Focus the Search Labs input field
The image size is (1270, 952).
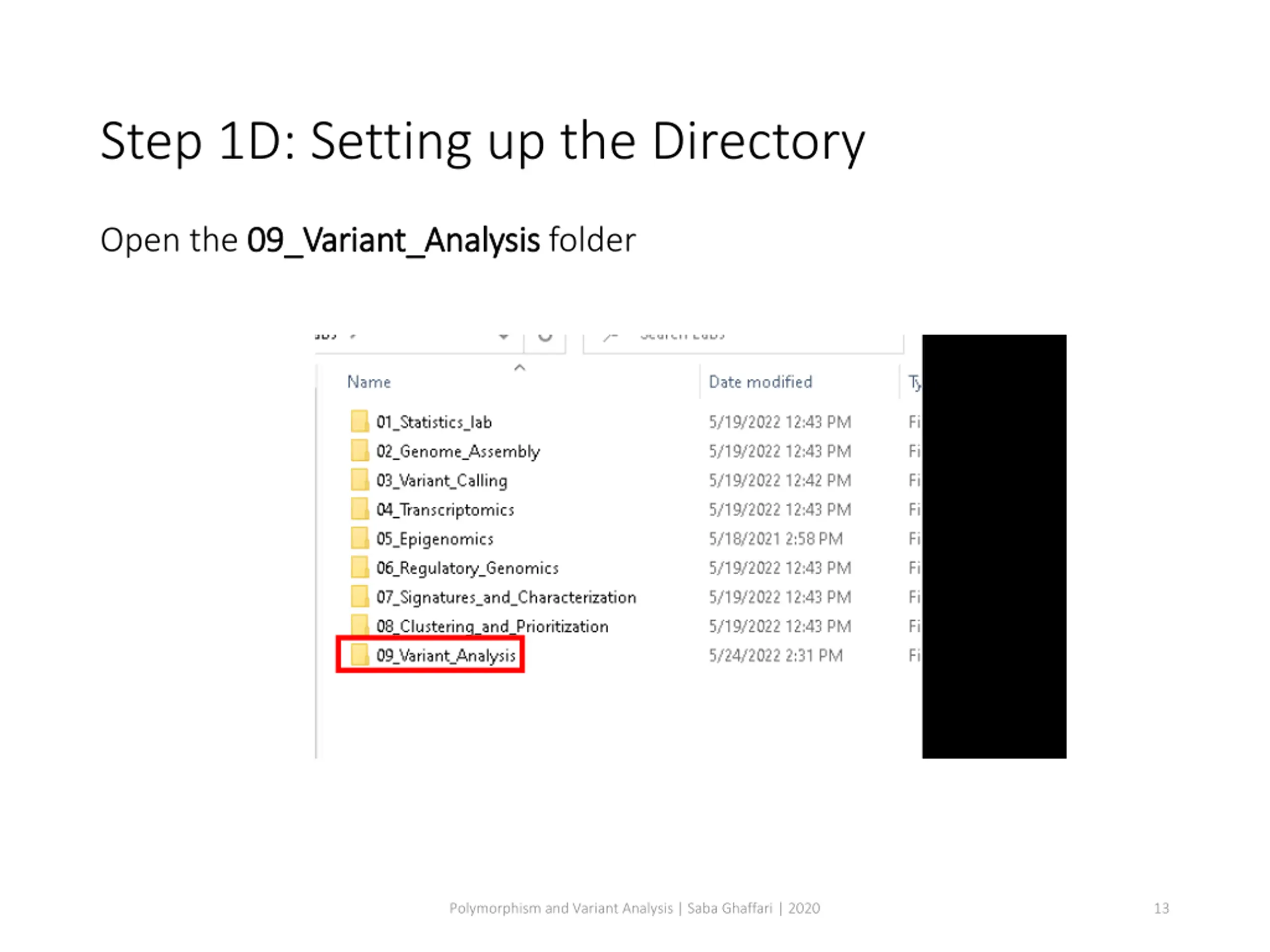click(743, 343)
